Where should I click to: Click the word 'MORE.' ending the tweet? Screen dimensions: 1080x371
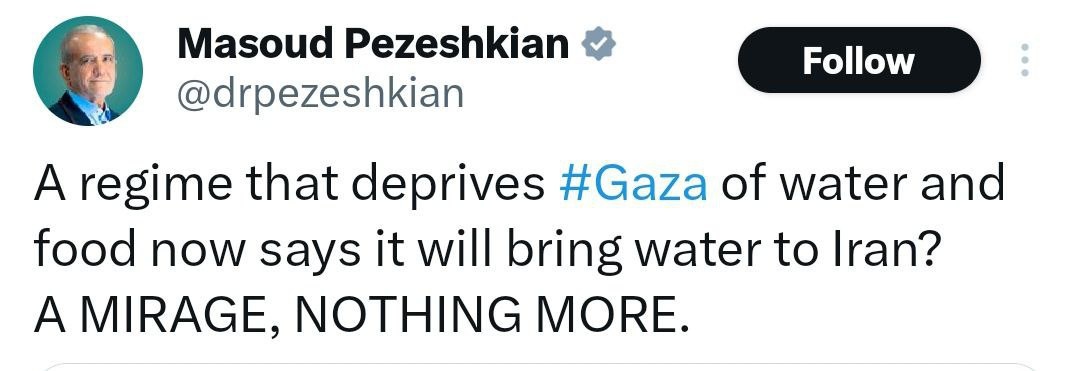click(x=614, y=314)
